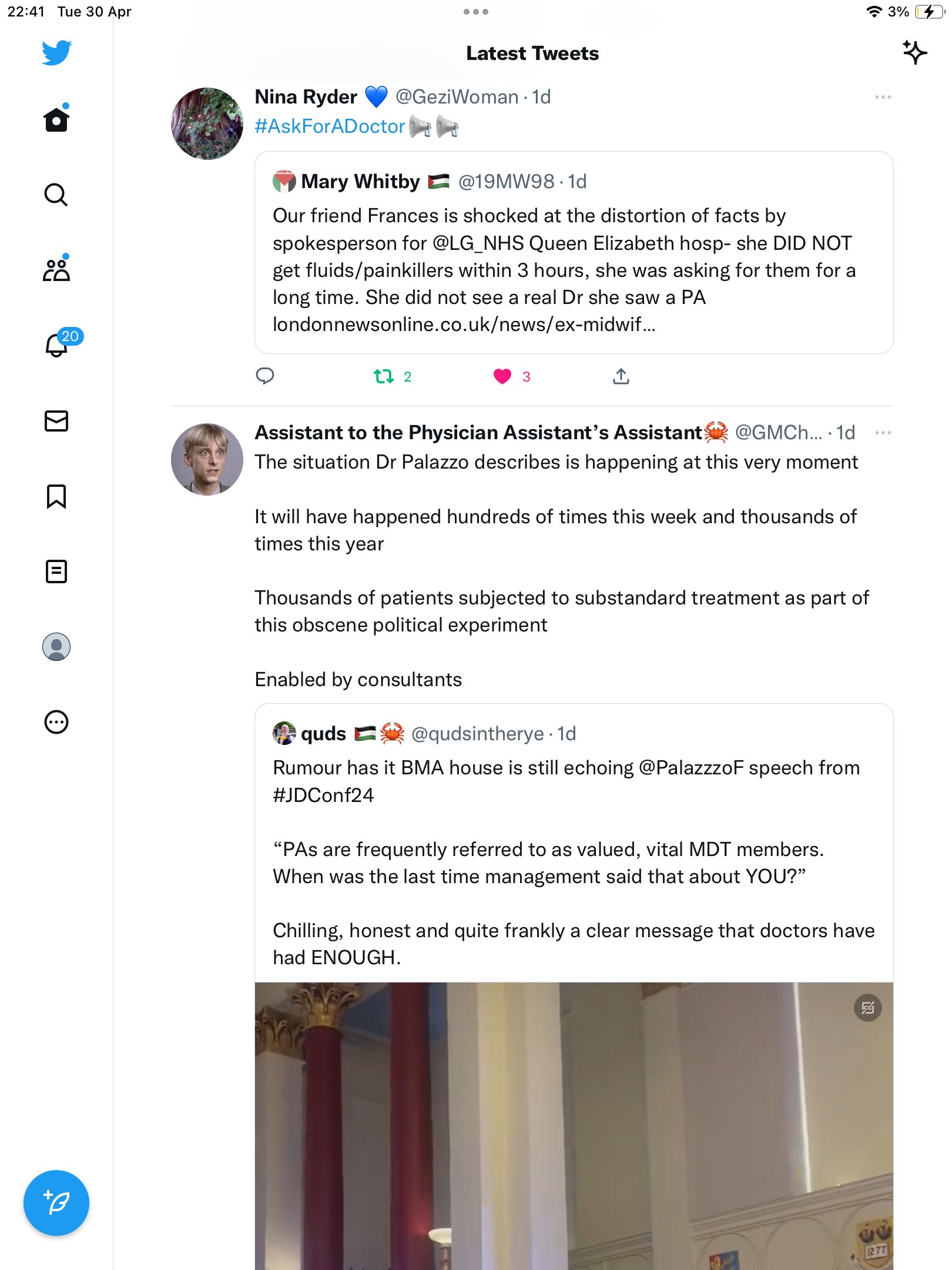The width and height of the screenshot is (952, 1270).
Task: Open Bookmarks from the sidebar
Action: [x=56, y=496]
